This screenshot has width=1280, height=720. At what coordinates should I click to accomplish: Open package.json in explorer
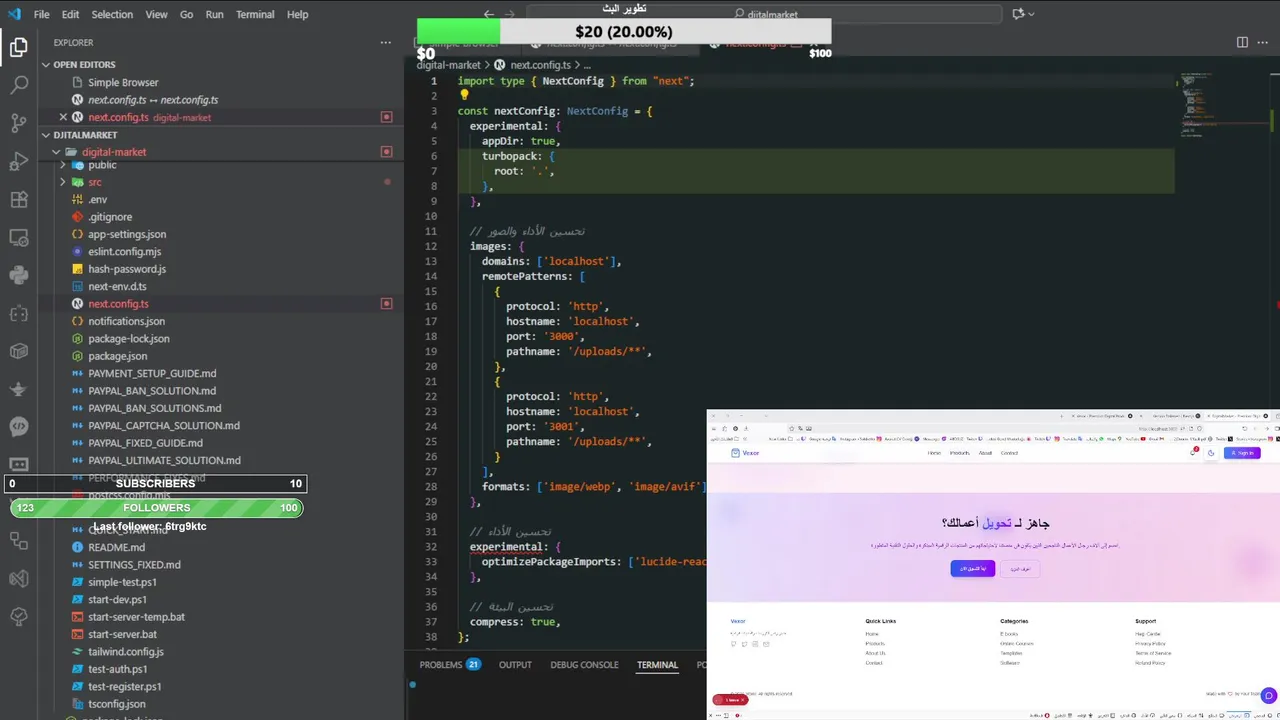[x=117, y=356]
